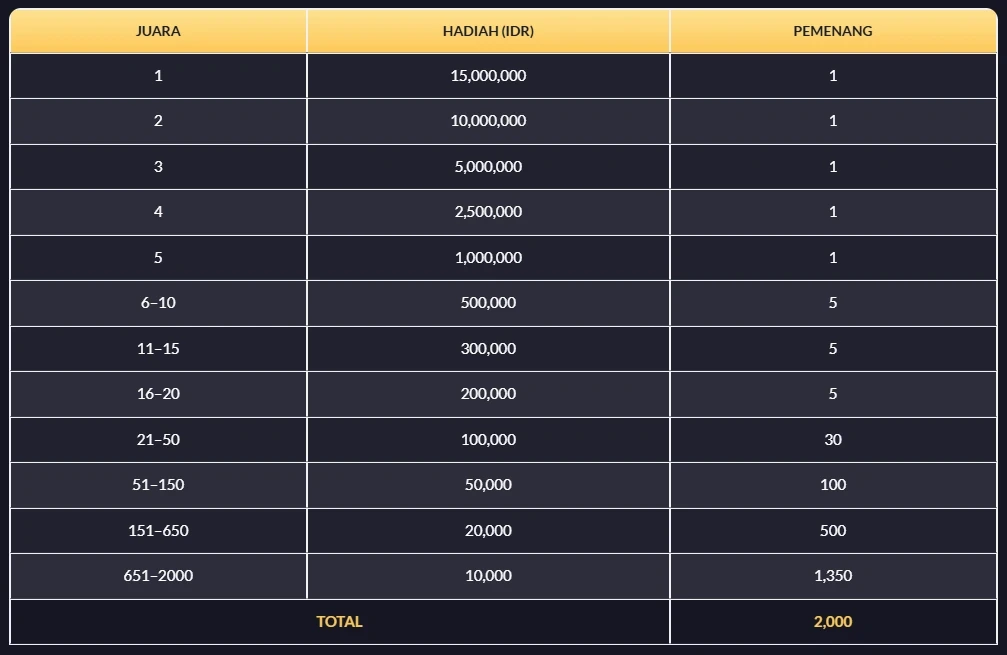
Task: Click the PEMENANG column header
Action: pos(832,31)
